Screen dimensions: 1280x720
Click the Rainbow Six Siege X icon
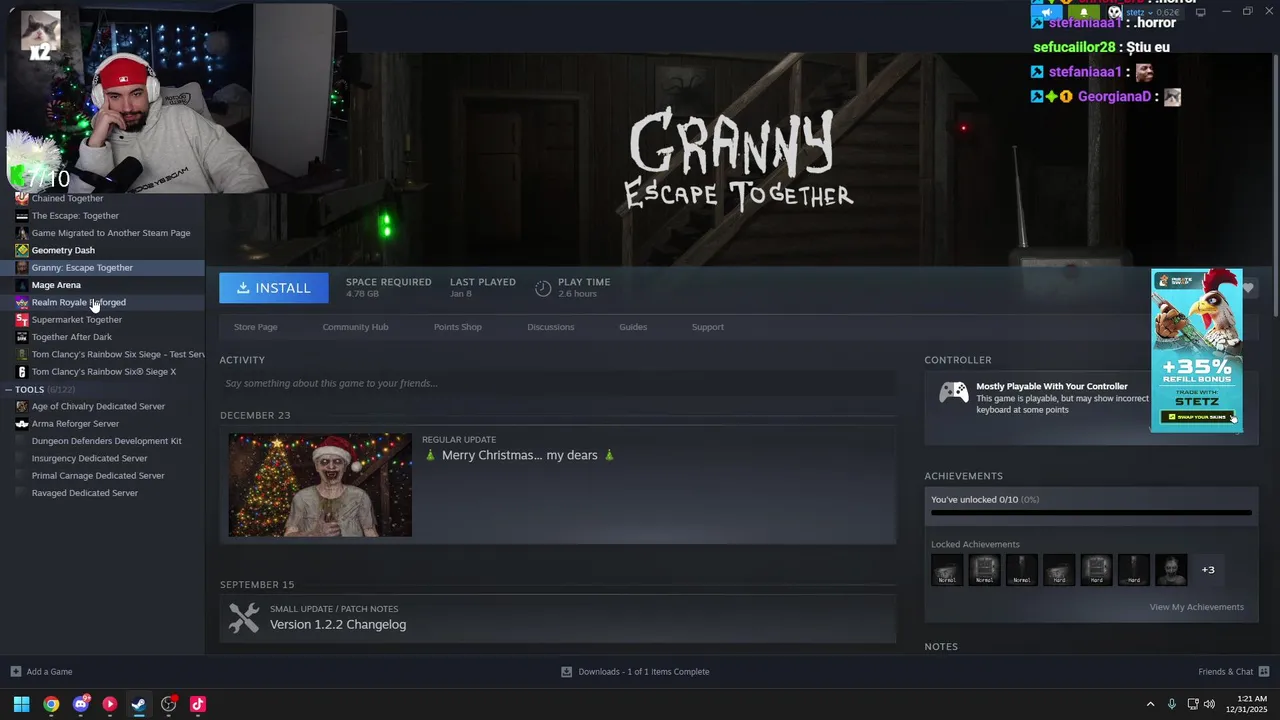point(22,372)
